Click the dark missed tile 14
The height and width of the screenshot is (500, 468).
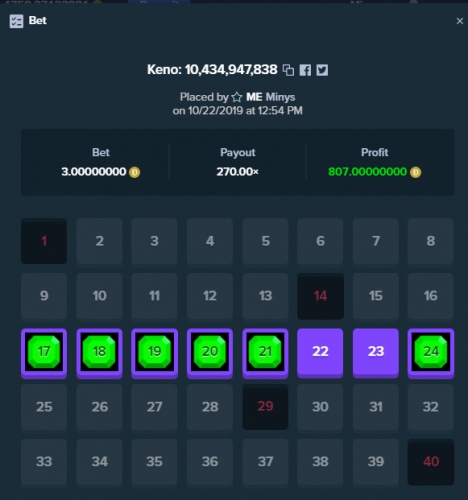[x=320, y=296]
